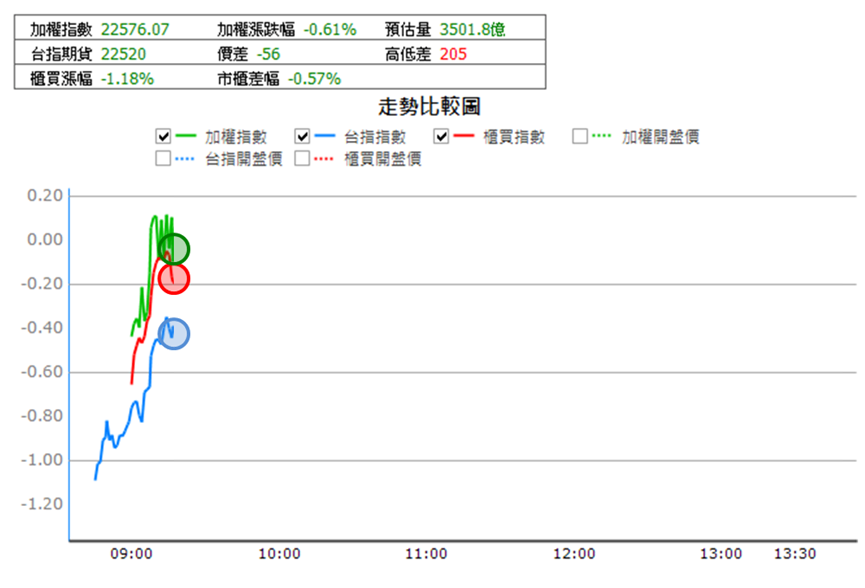Click the 台指期貨 label in the table
The width and height of the screenshot is (865, 588).
tap(61, 54)
